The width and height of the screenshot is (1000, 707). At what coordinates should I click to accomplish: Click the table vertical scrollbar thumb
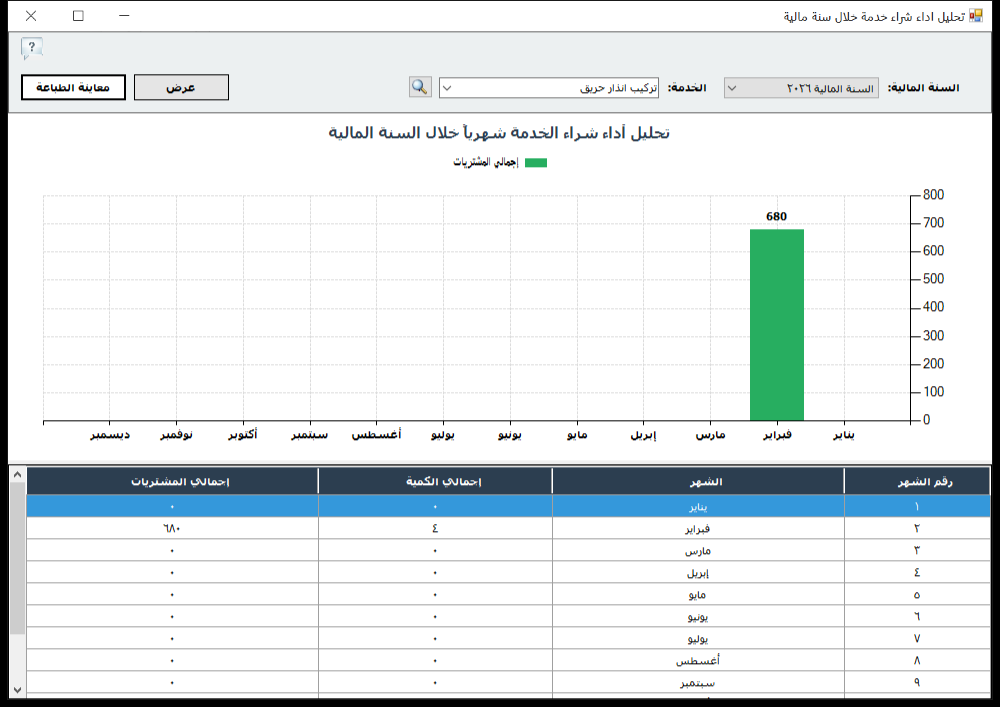17,558
